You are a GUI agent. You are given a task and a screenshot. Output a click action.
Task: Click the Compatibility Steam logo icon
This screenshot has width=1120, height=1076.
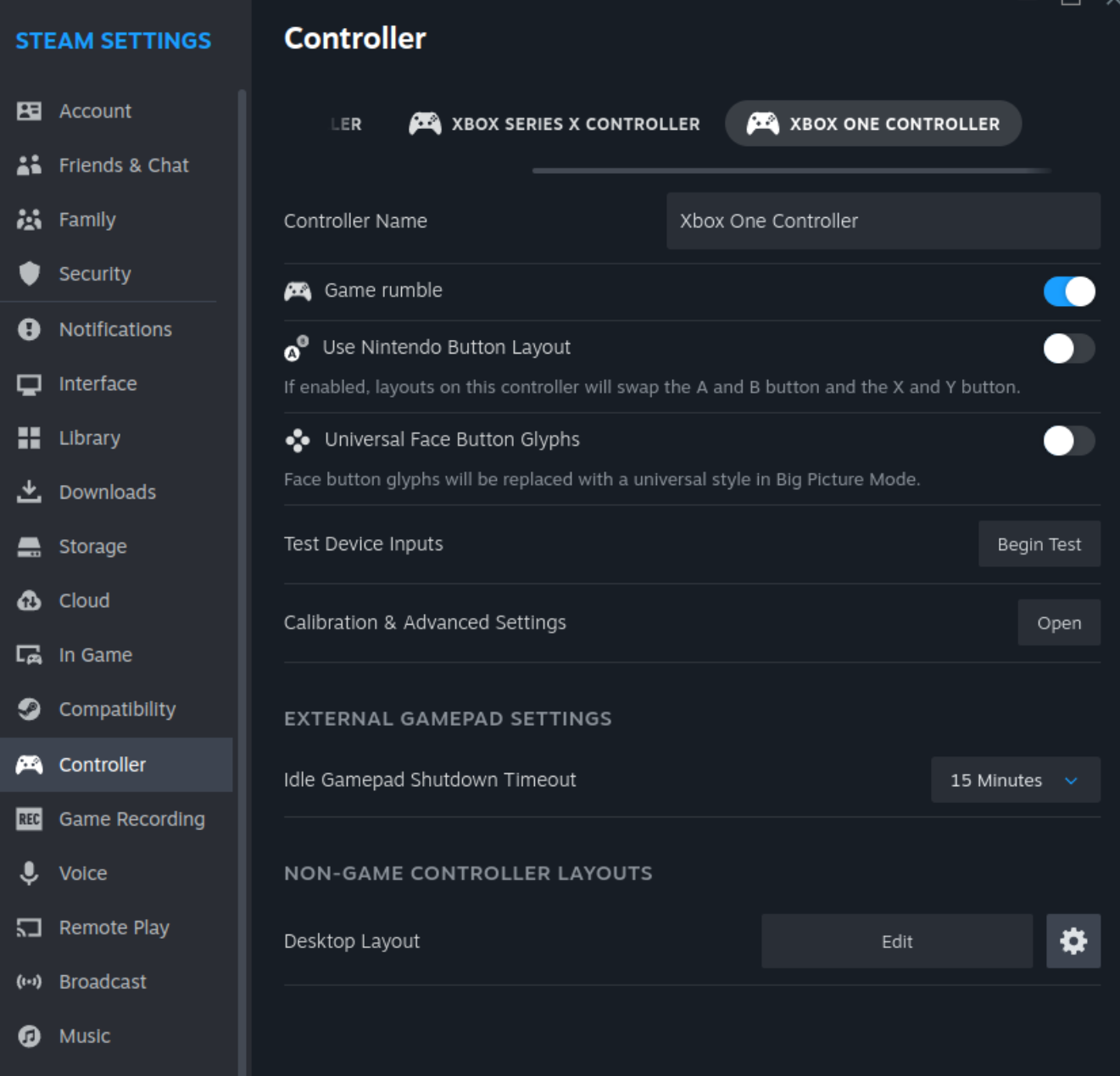pyautogui.click(x=29, y=709)
